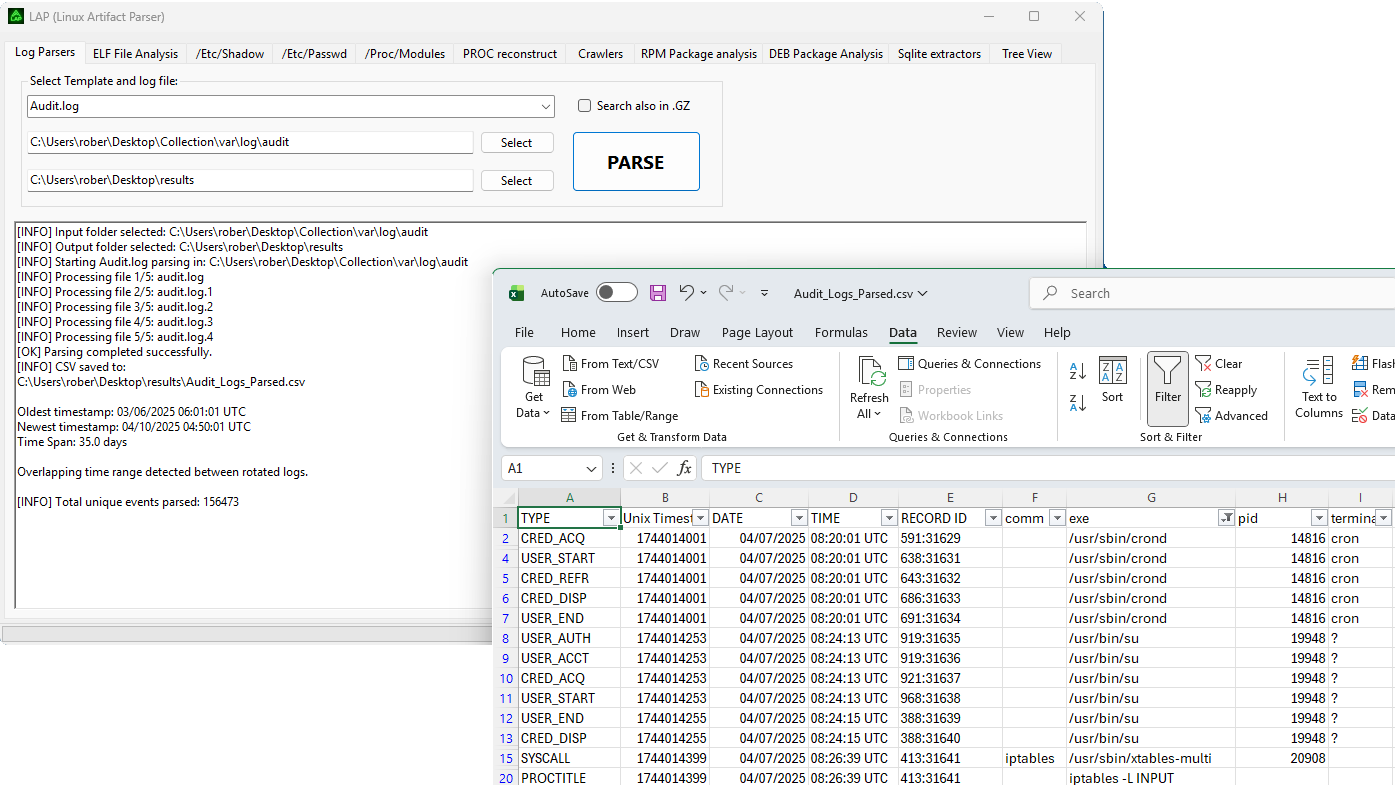Image resolution: width=1395 pixels, height=785 pixels.
Task: Open the TYPE column filter dropdown
Action: 610,518
